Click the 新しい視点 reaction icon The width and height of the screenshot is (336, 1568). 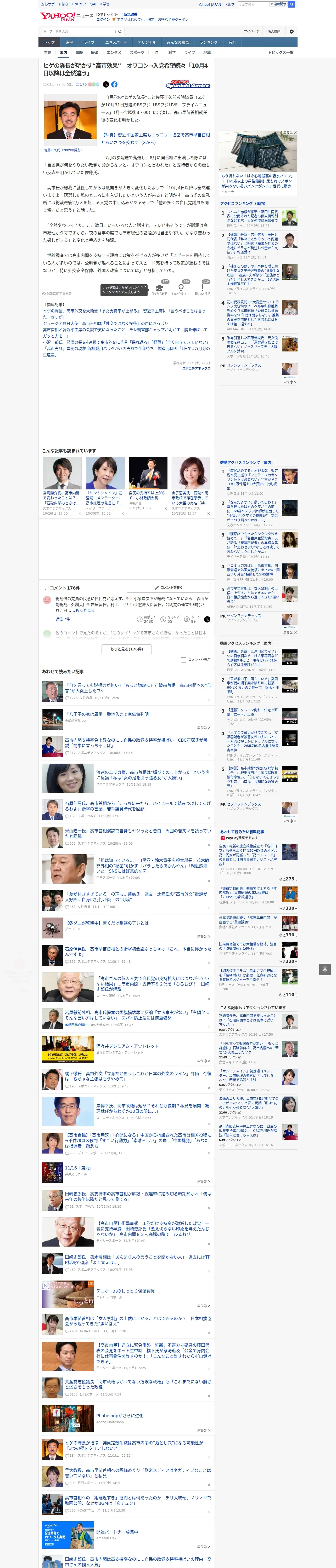click(x=203, y=289)
